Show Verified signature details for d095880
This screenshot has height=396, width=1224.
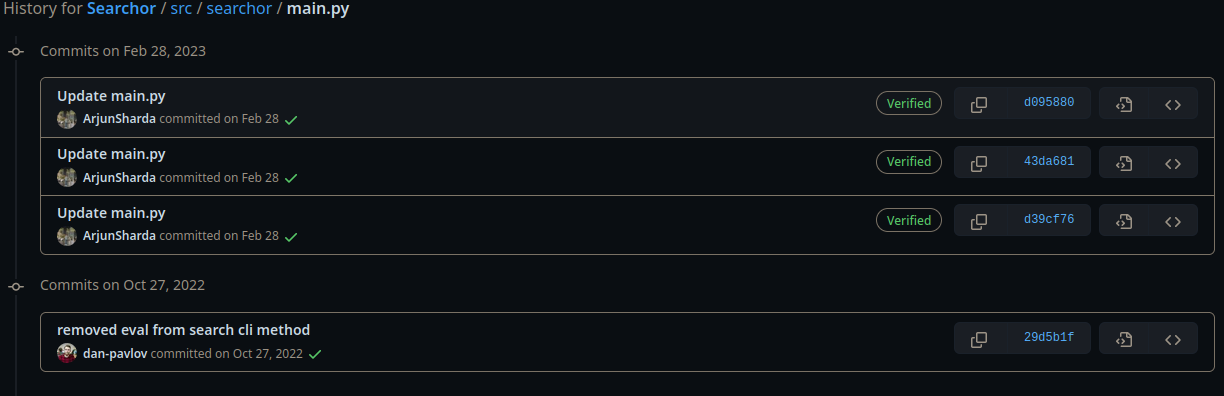[909, 103]
